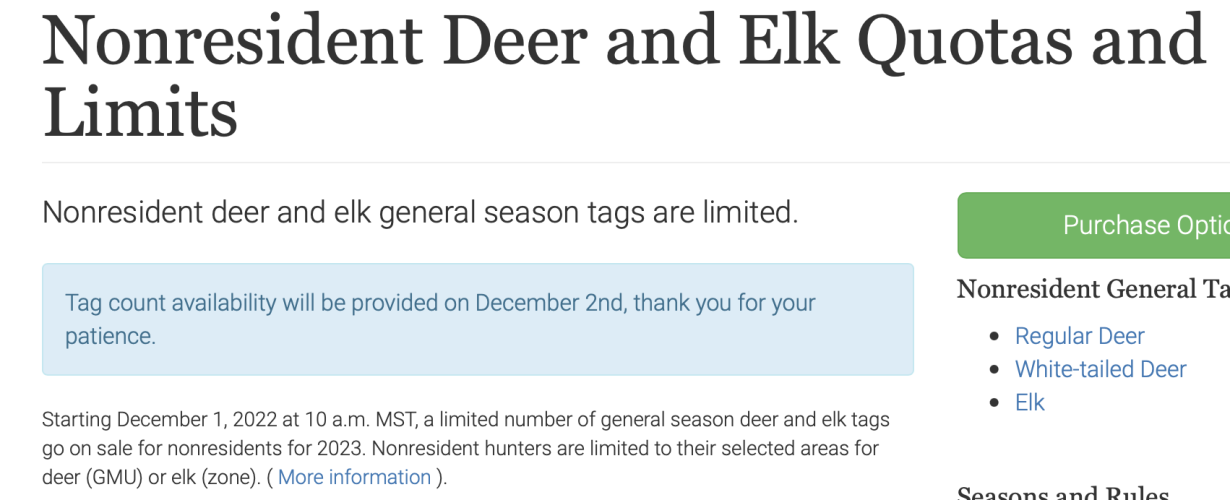Click the subtitle about general season tags limited

[x=420, y=212]
